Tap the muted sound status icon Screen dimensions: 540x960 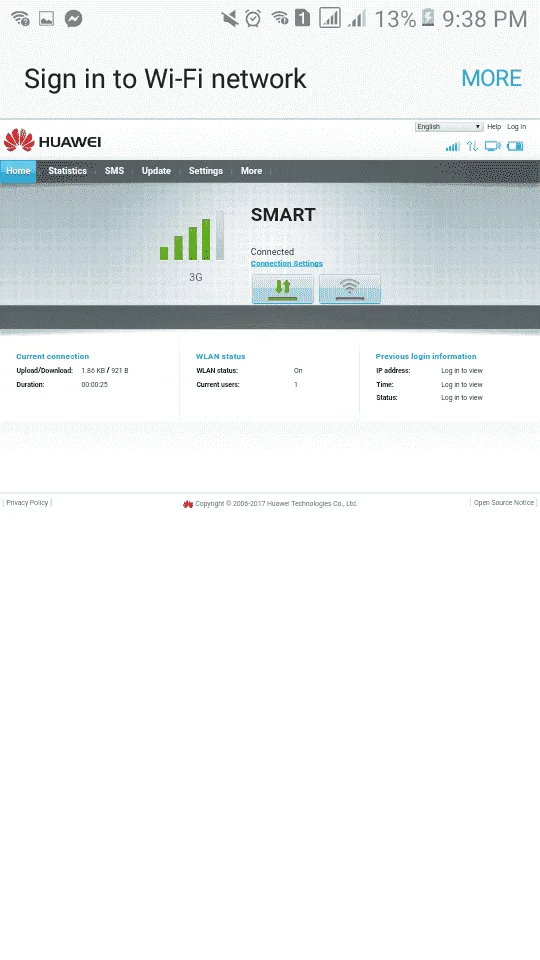point(230,19)
